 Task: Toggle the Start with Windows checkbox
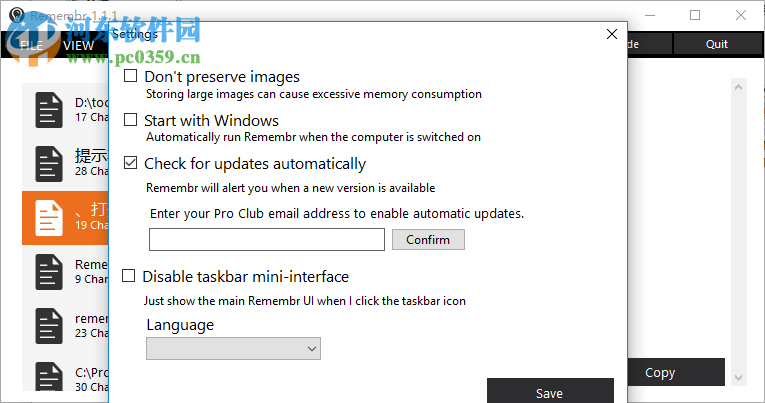[x=131, y=120]
